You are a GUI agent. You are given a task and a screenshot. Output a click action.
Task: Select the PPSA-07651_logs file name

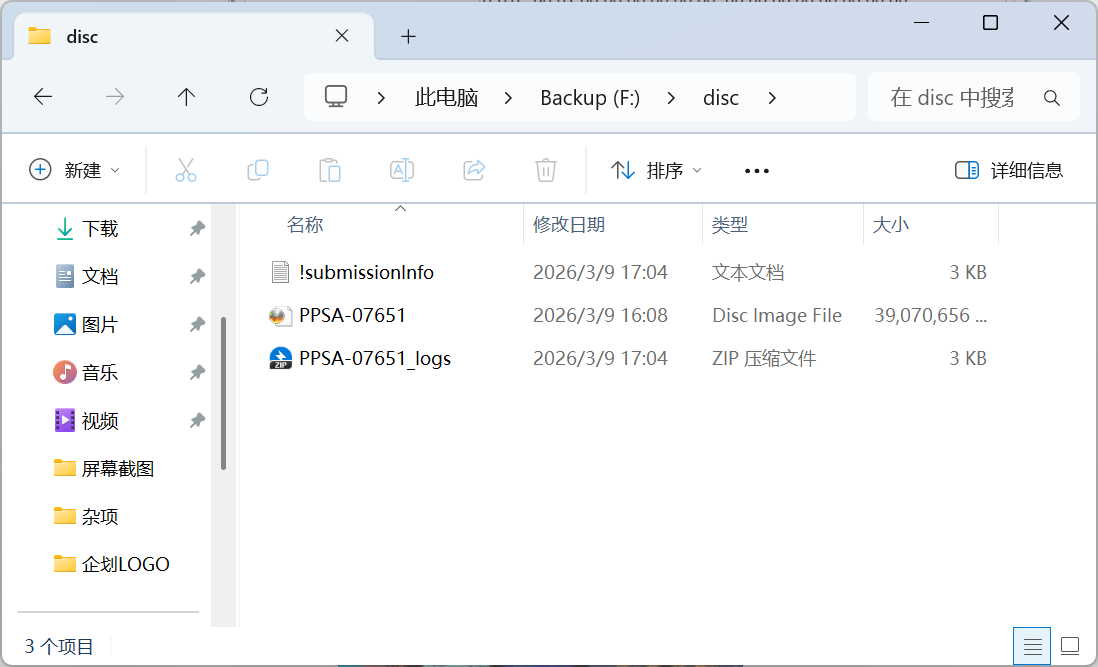375,358
